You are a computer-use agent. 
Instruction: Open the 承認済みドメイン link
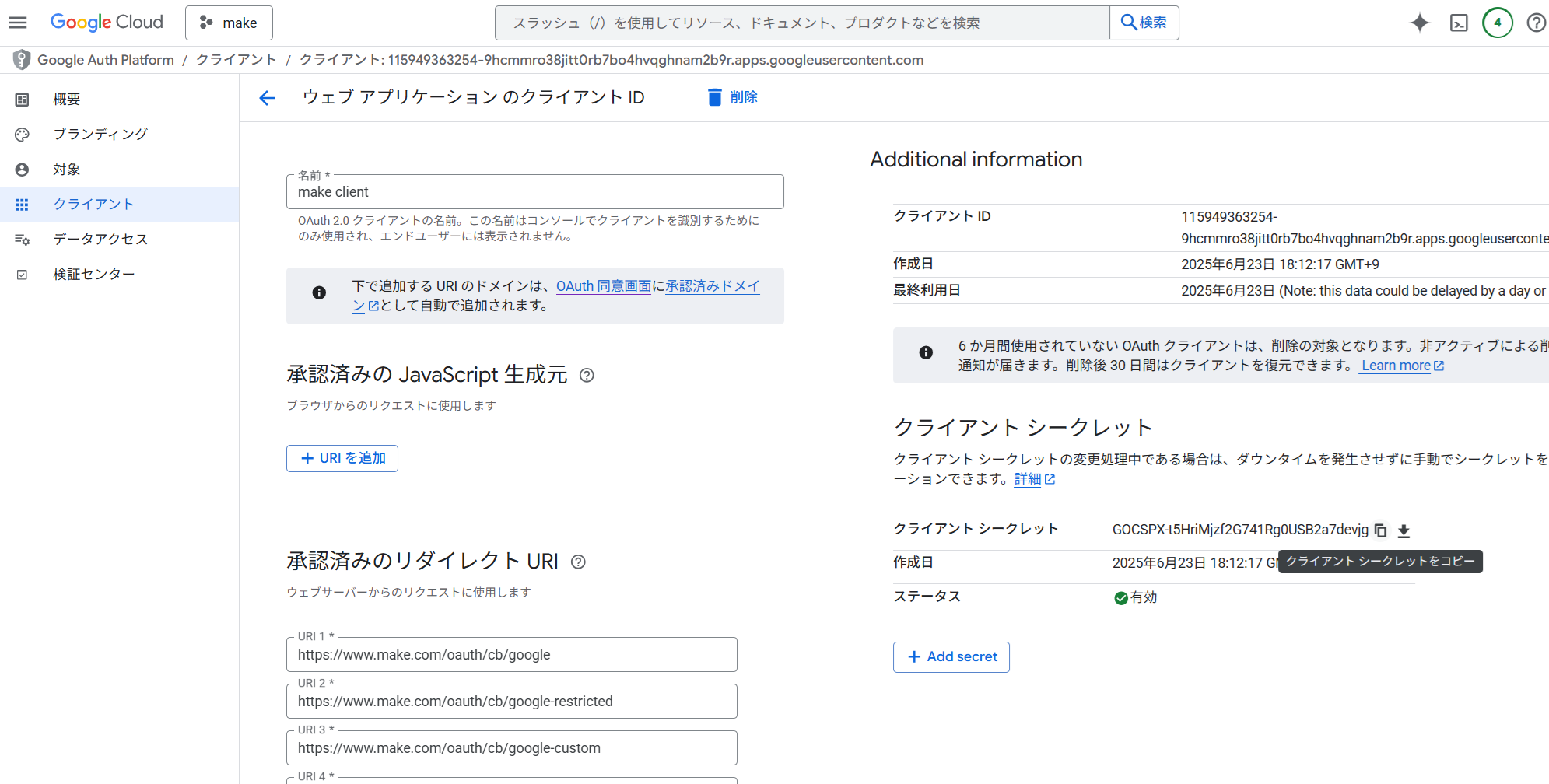click(x=712, y=285)
